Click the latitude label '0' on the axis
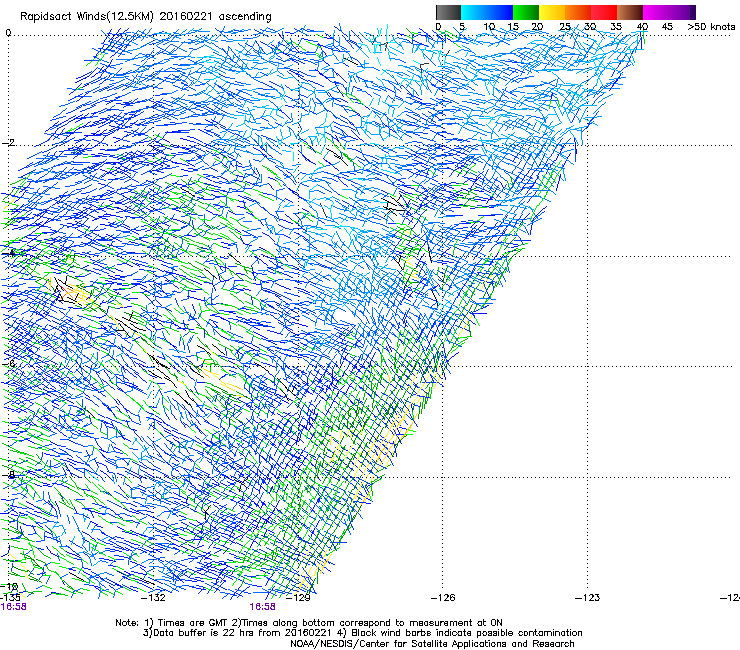The image size is (740, 650). click(8, 33)
